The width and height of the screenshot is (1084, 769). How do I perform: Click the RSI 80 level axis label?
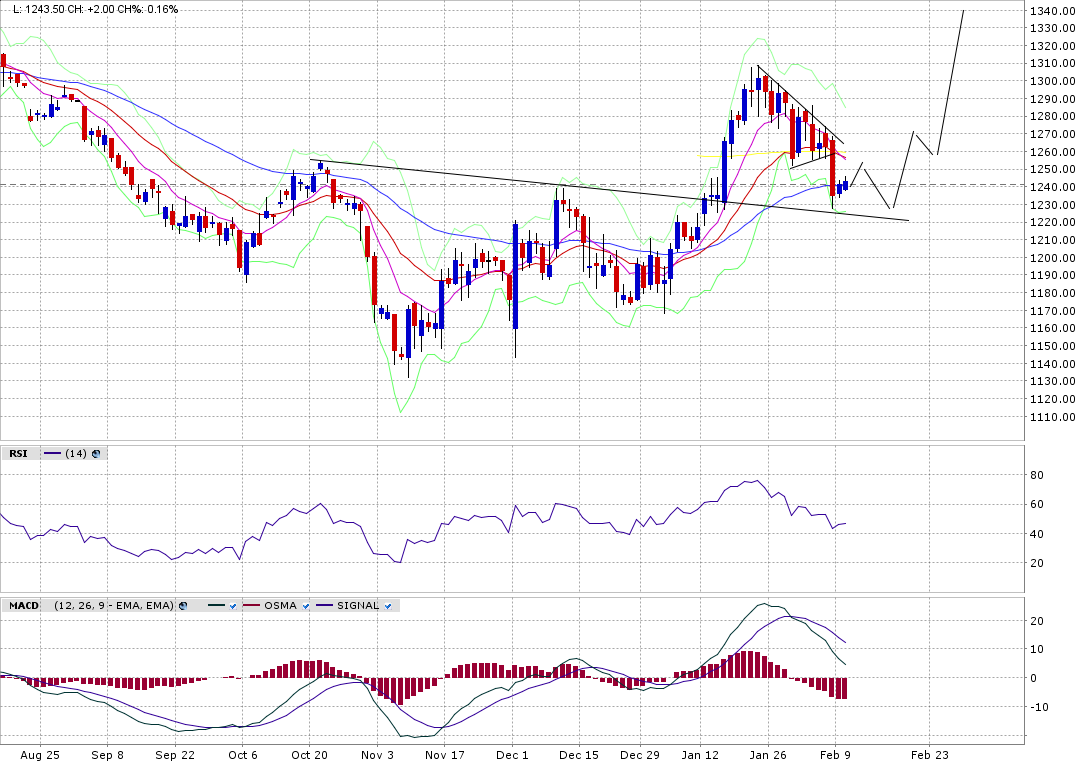click(1037, 476)
